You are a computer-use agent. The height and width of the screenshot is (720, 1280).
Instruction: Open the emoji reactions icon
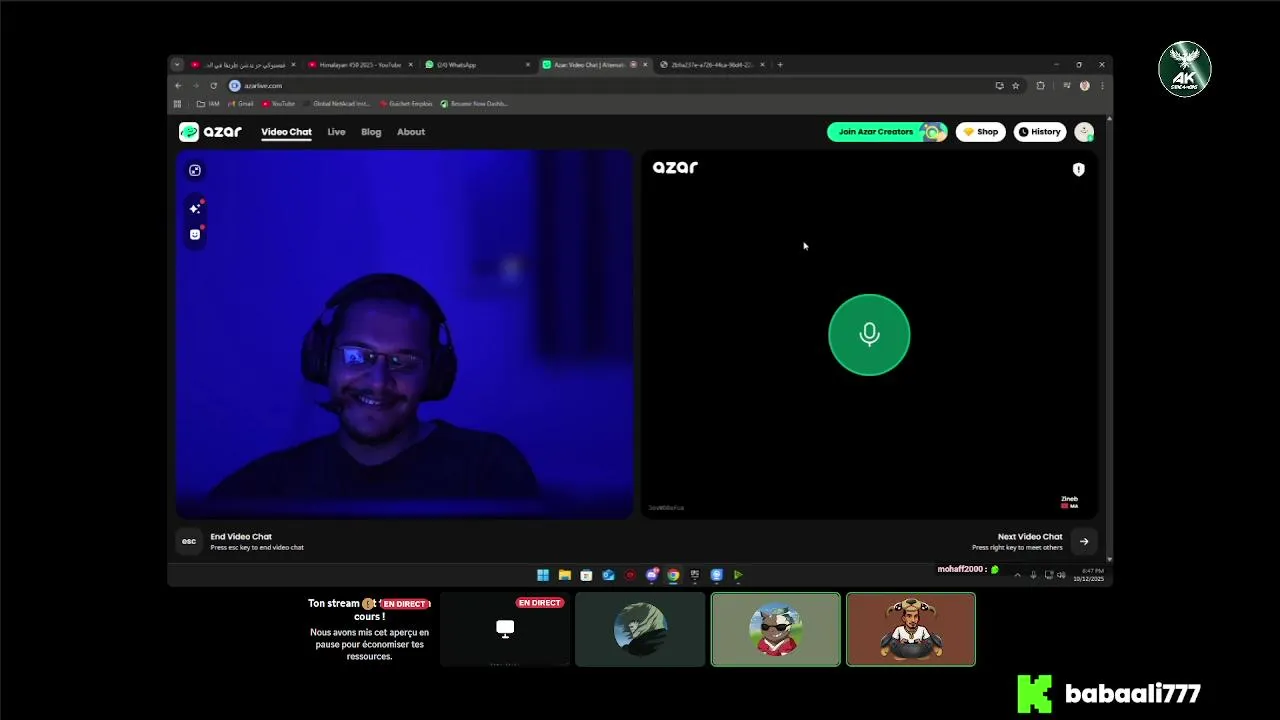click(195, 234)
